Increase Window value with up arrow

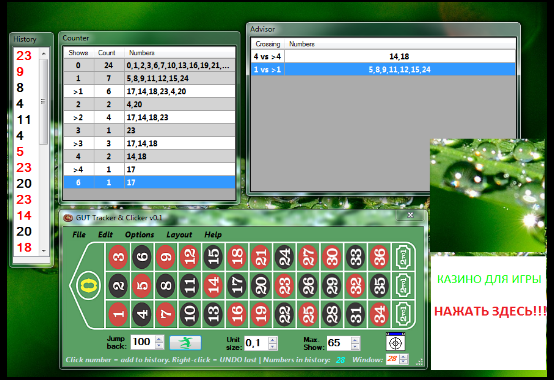pyautogui.click(x=404, y=357)
